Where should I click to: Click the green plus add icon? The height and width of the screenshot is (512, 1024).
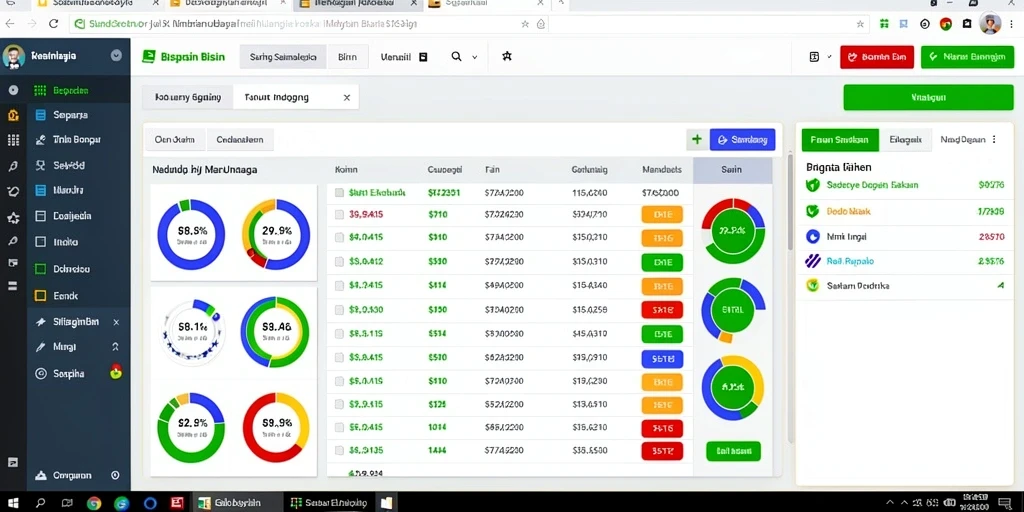click(697, 139)
